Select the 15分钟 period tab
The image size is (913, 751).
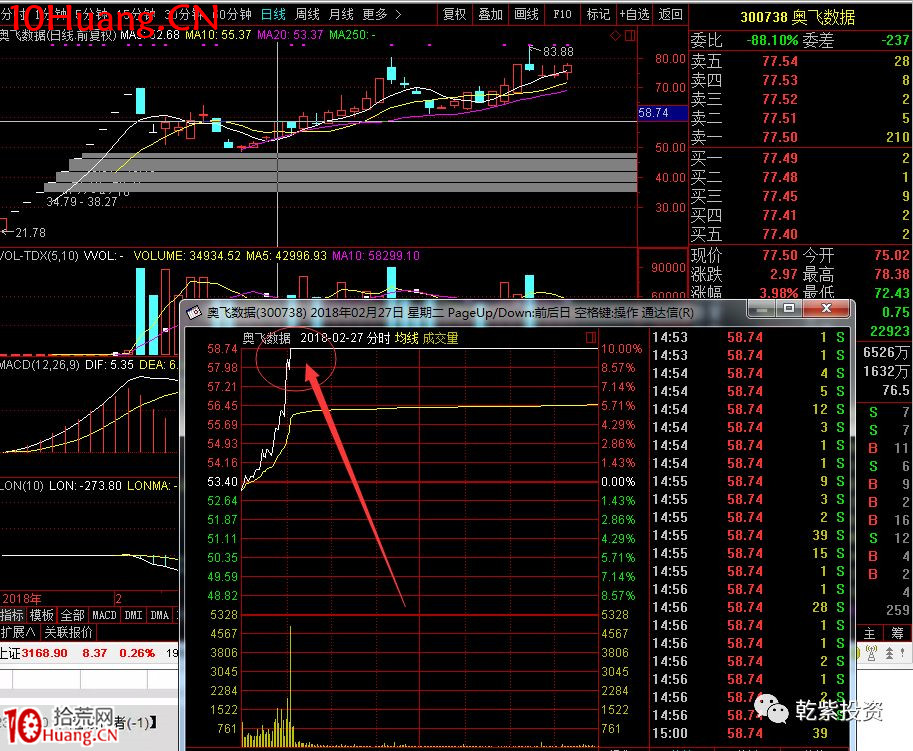pyautogui.click(x=136, y=14)
